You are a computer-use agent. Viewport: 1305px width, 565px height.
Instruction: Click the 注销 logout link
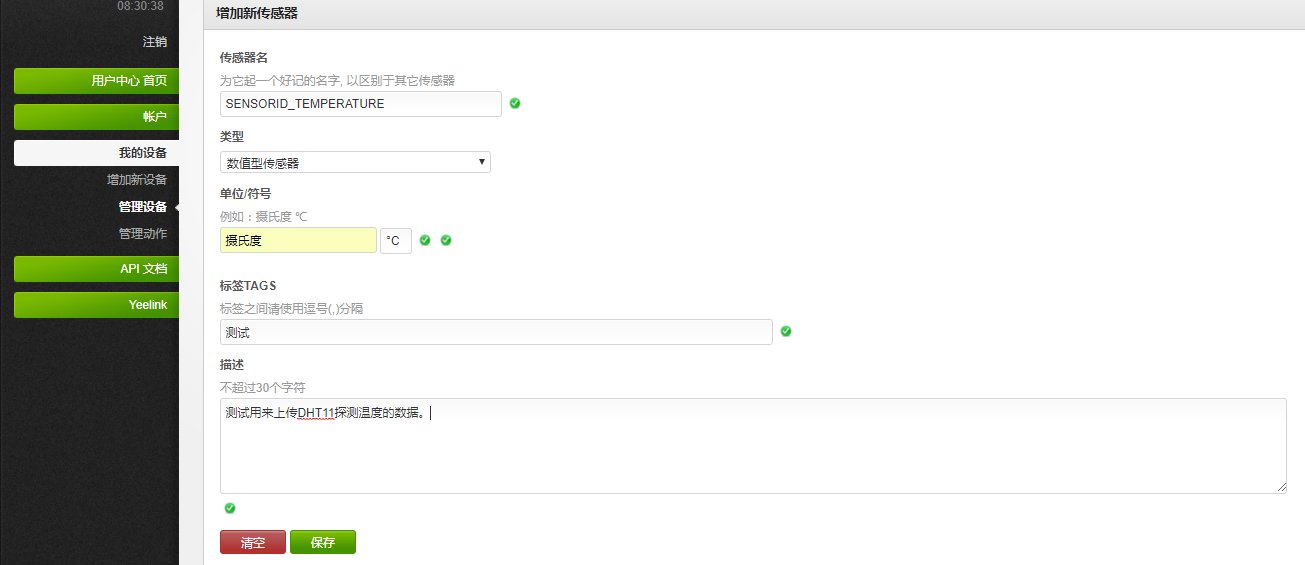pos(155,42)
